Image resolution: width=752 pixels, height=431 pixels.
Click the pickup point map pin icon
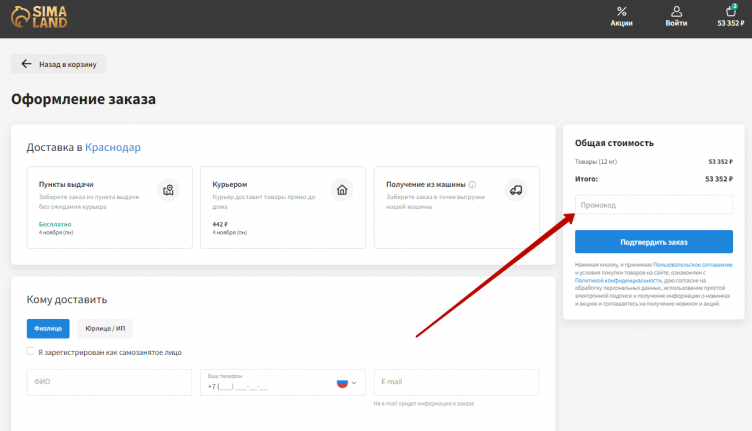point(168,189)
